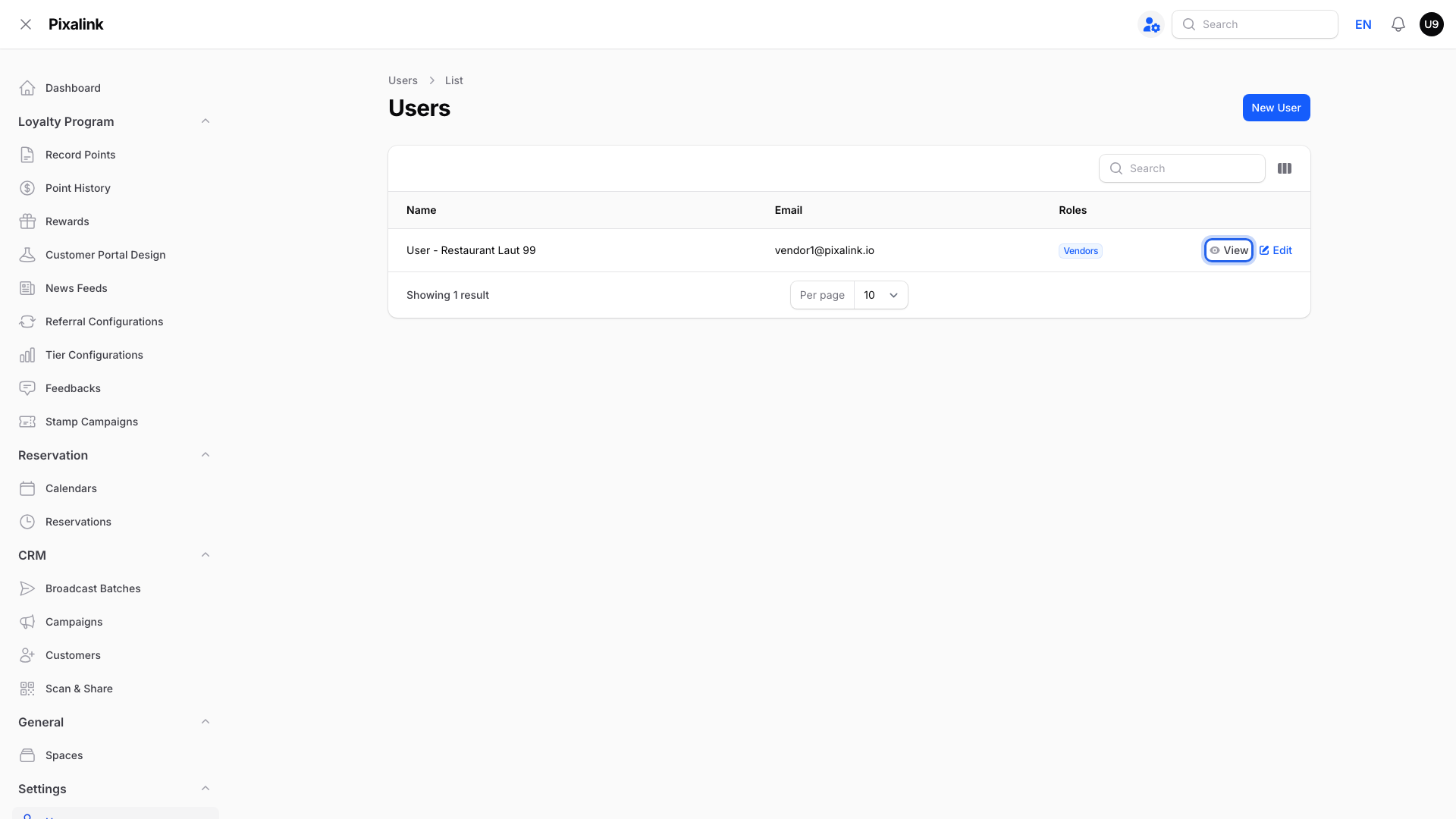Click the News Feeds newspaper icon
This screenshot has width=1456, height=819.
coord(27,288)
